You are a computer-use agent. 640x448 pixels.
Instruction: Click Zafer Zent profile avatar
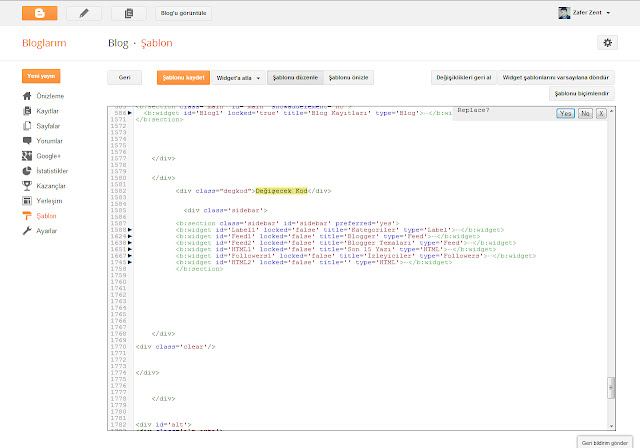pyautogui.click(x=564, y=13)
